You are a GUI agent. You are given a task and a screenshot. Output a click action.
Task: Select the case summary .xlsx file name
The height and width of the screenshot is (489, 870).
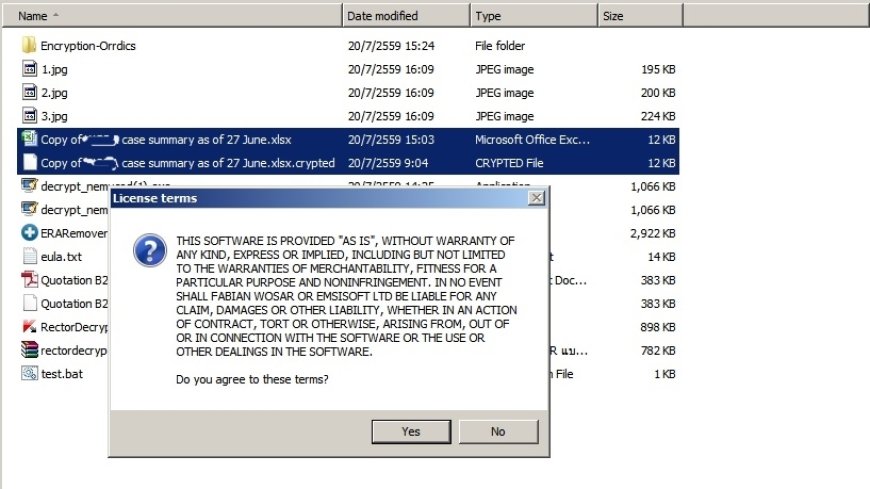(x=166, y=139)
